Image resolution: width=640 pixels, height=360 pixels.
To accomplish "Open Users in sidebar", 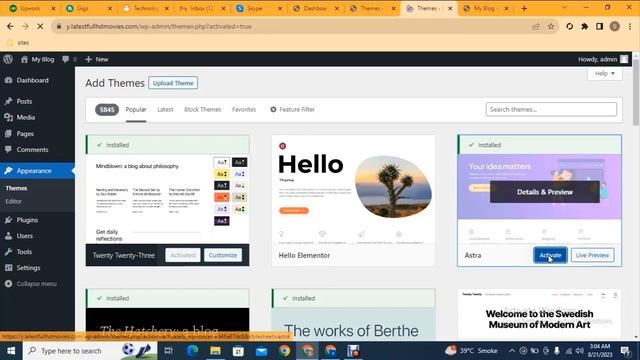I will point(24,236).
